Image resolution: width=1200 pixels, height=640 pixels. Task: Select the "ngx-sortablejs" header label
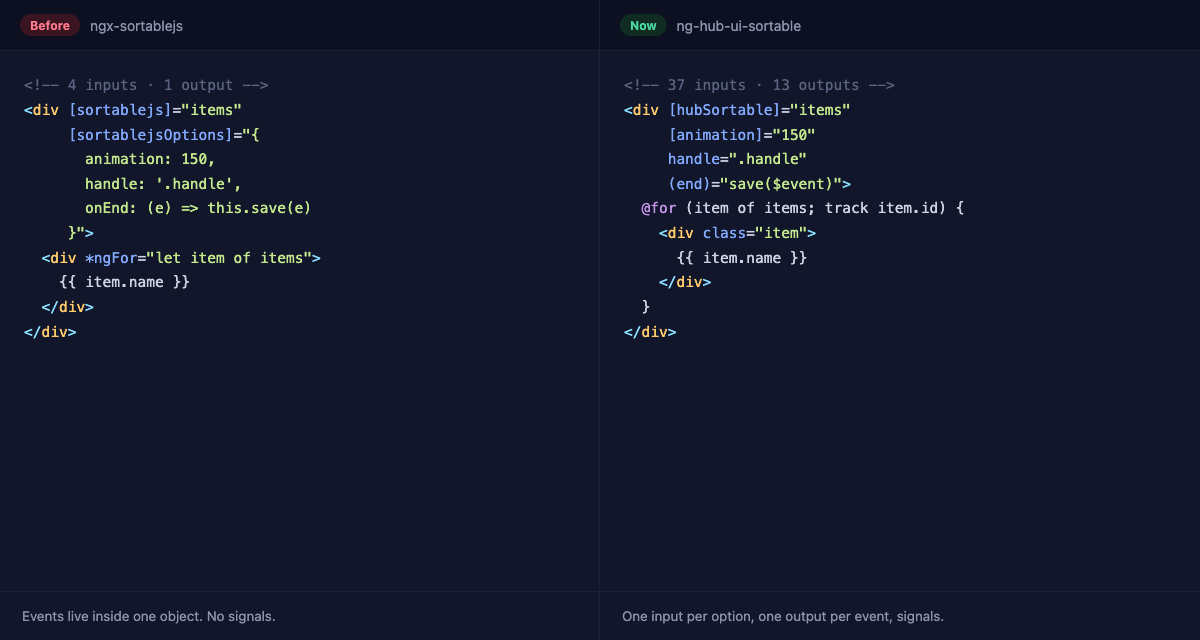[x=136, y=26]
